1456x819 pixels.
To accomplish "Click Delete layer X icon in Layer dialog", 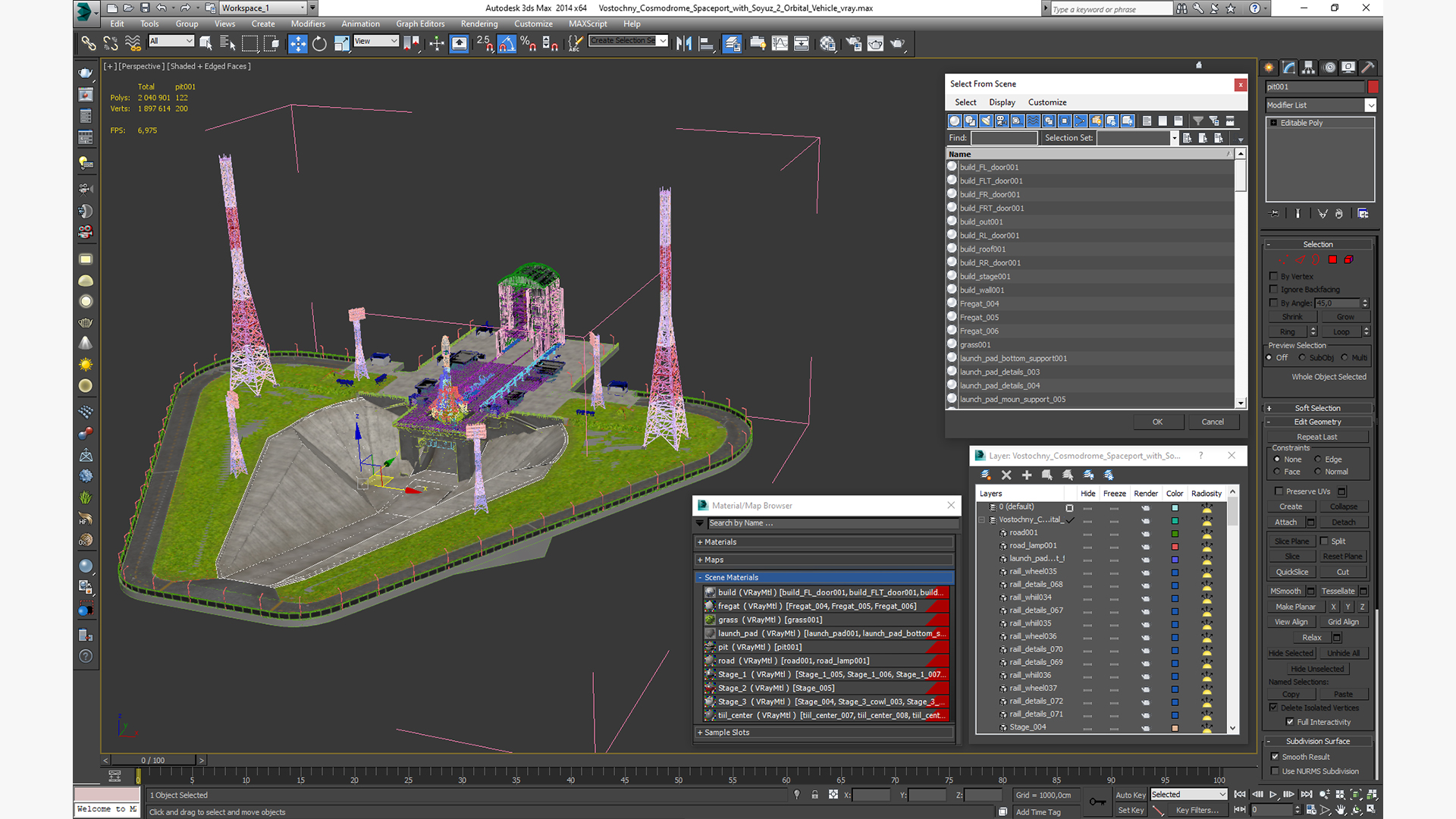I will [x=1006, y=475].
